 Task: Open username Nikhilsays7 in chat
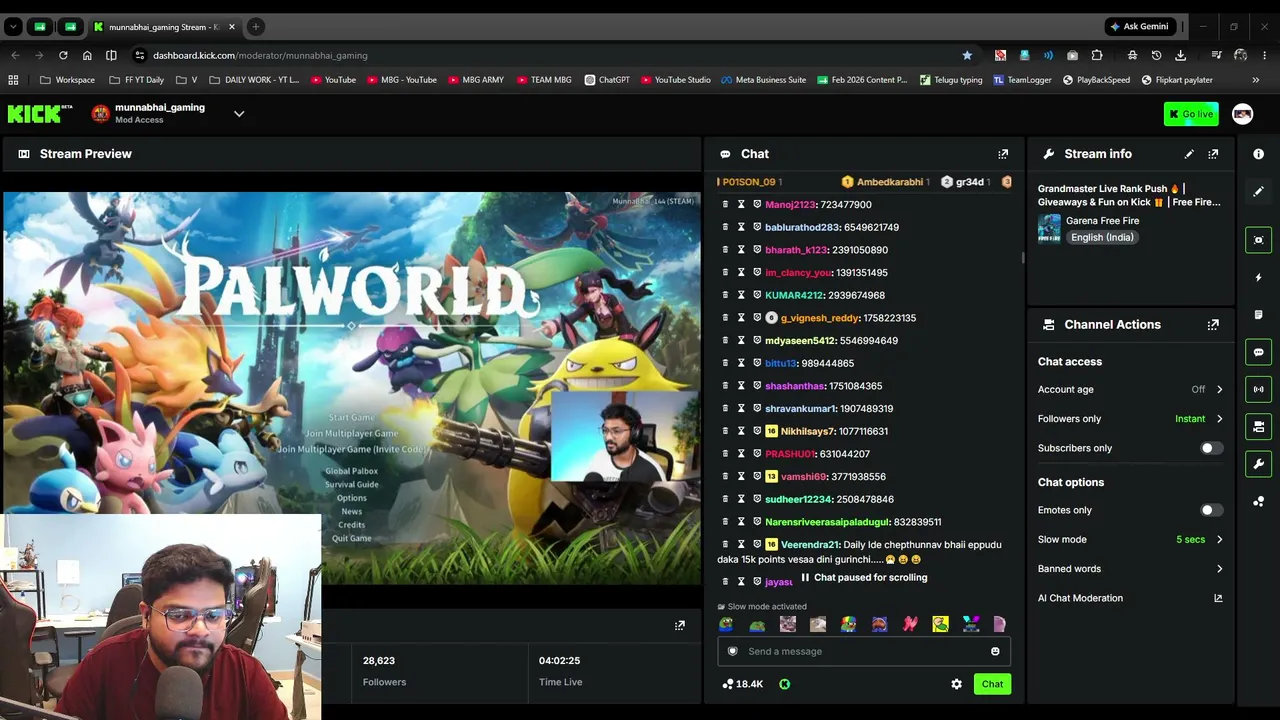[807, 432]
